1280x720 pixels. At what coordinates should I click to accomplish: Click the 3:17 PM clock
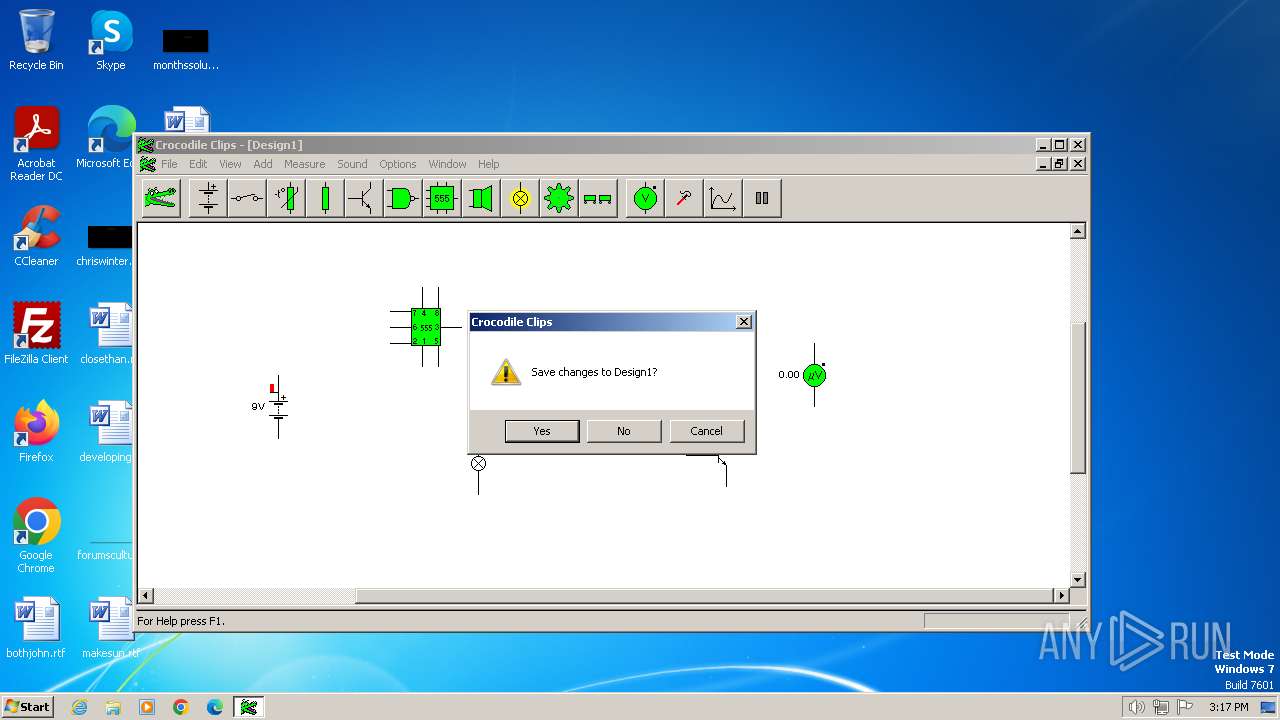[1228, 707]
